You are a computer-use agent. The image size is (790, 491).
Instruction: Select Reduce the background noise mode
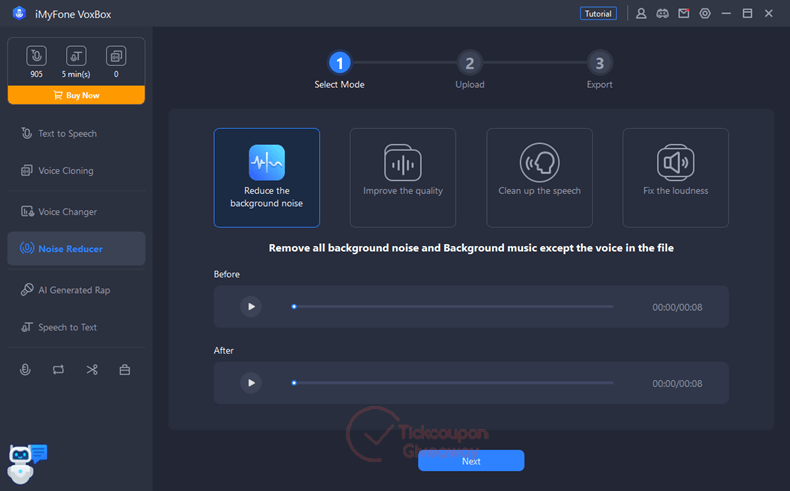267,178
